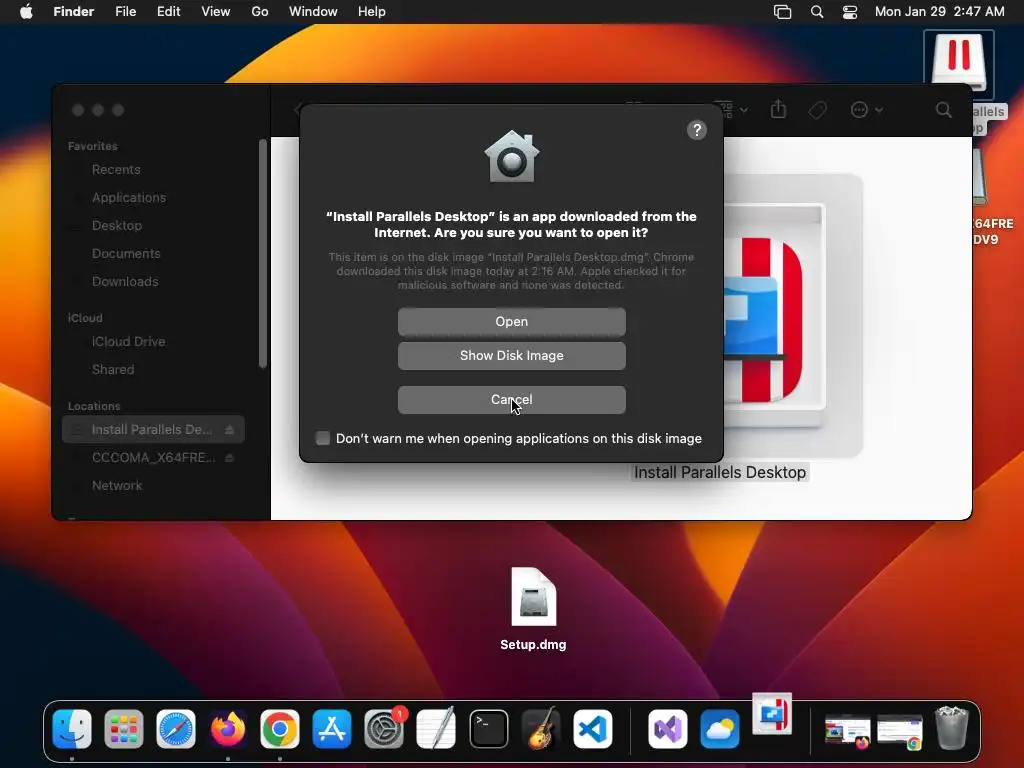Viewport: 1024px width, 768px height.
Task: Open the Finder menu
Action: click(x=73, y=12)
